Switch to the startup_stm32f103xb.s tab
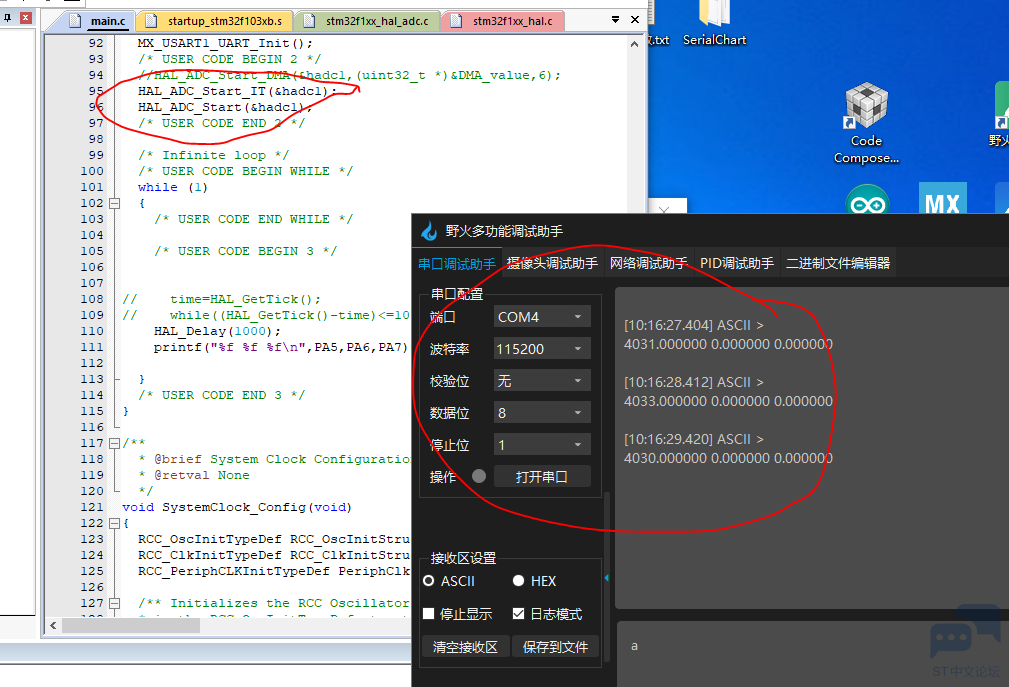 coord(216,21)
